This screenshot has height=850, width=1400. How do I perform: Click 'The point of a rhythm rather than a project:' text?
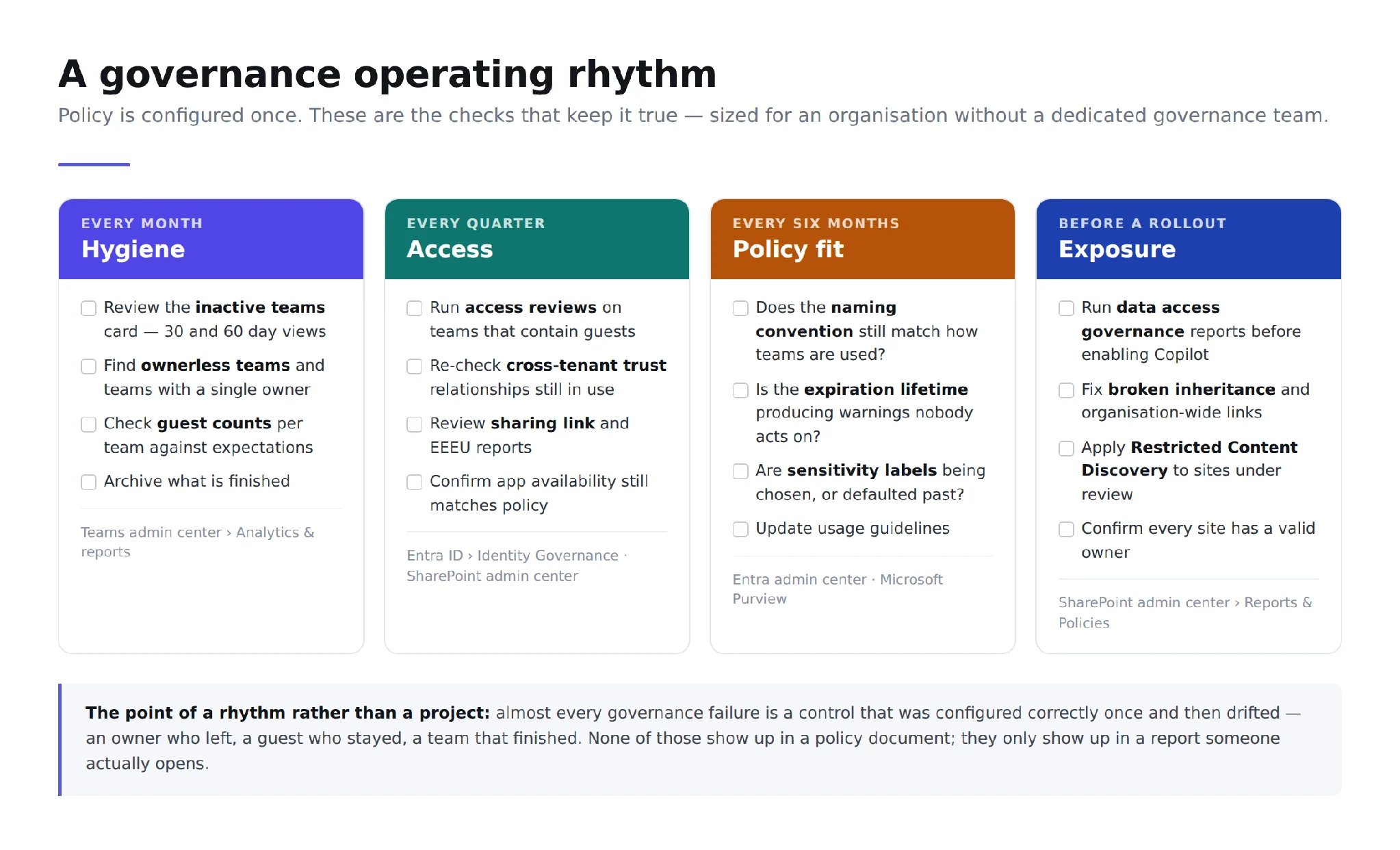coord(287,712)
